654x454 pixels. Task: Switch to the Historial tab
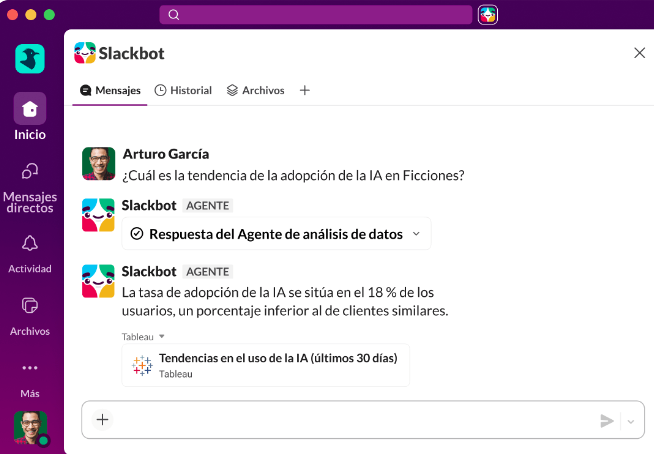(x=183, y=90)
